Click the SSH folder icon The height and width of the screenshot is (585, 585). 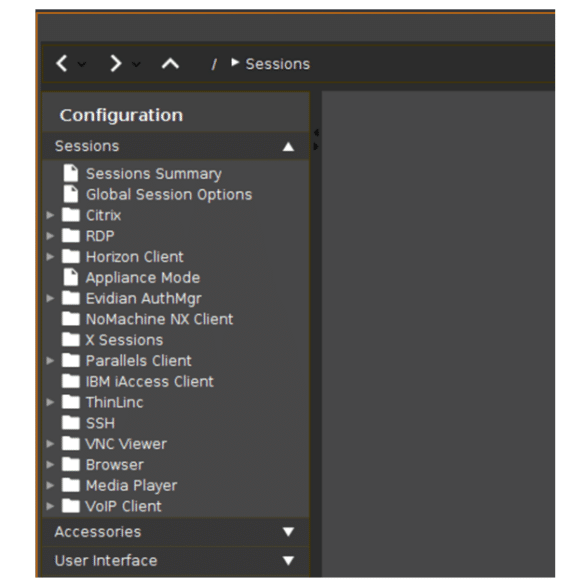tap(71, 423)
